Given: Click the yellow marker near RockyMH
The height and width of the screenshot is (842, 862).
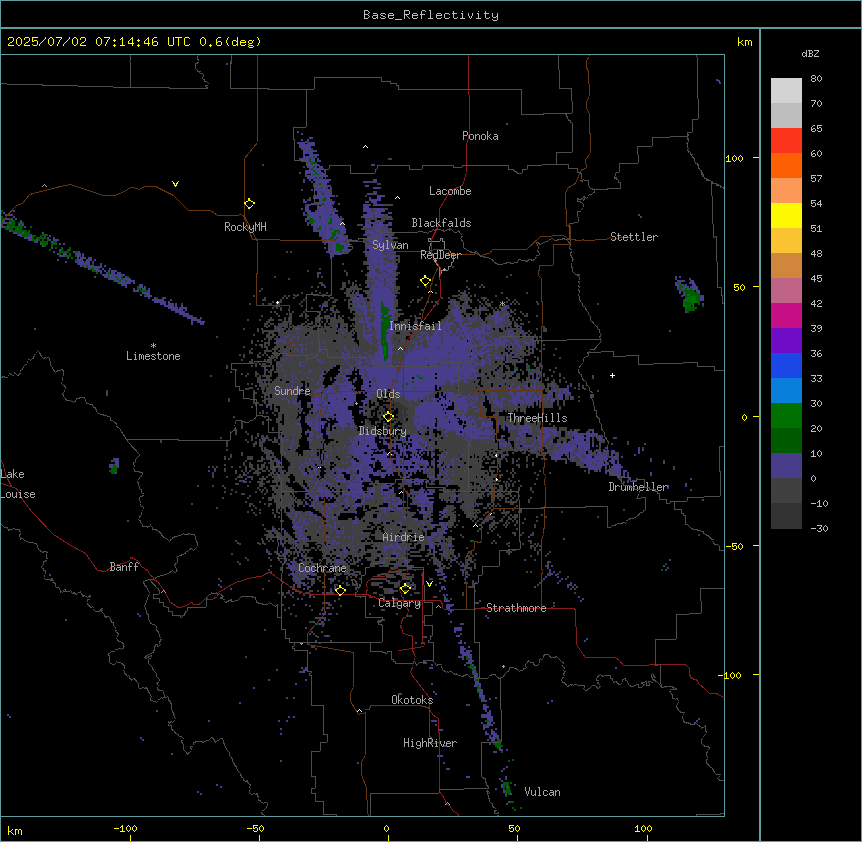Looking at the screenshot, I should [250, 204].
